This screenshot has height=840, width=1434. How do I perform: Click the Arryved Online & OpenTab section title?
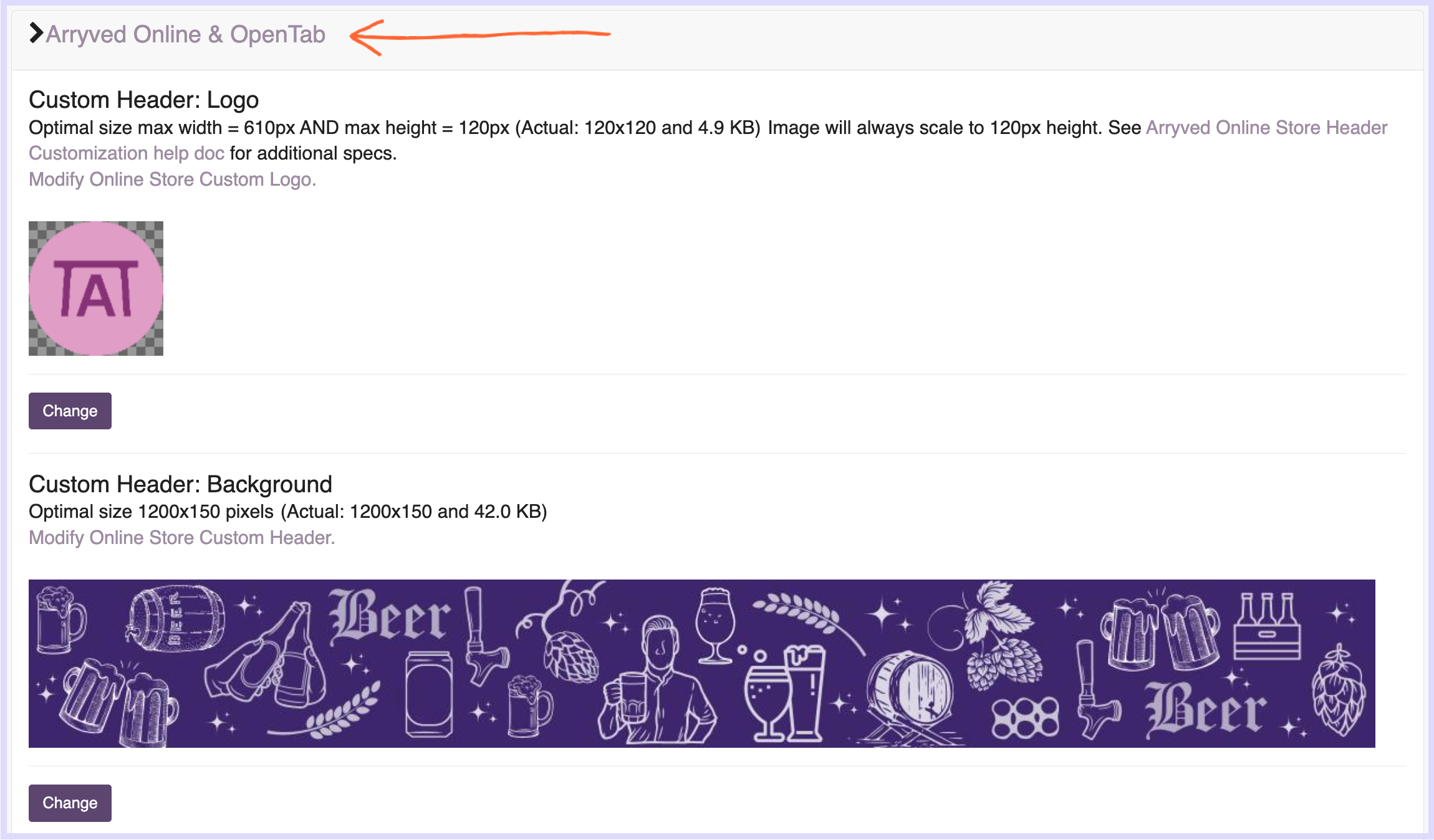click(x=185, y=34)
